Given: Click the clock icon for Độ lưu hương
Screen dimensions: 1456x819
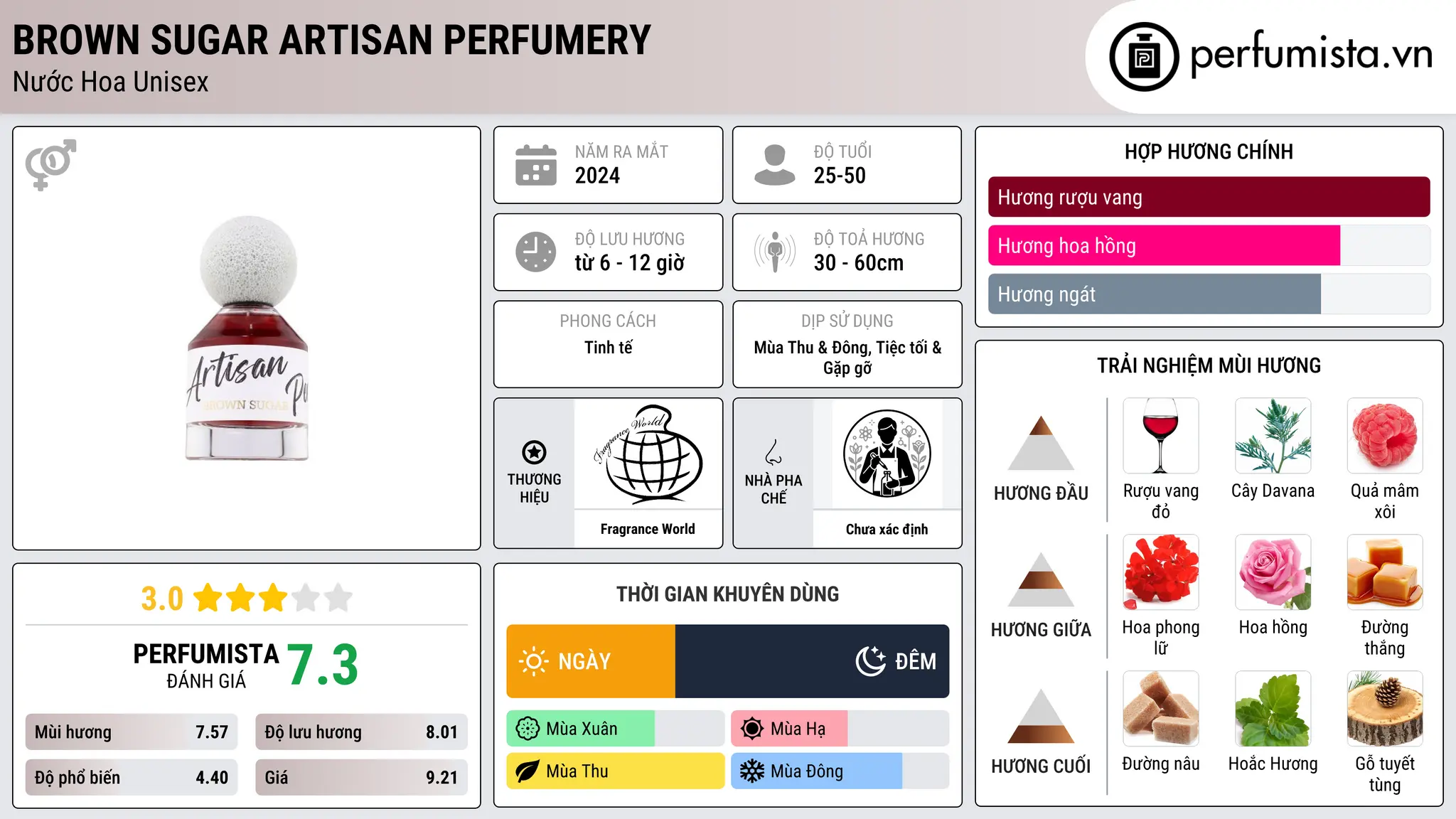Looking at the screenshot, I should point(536,252).
